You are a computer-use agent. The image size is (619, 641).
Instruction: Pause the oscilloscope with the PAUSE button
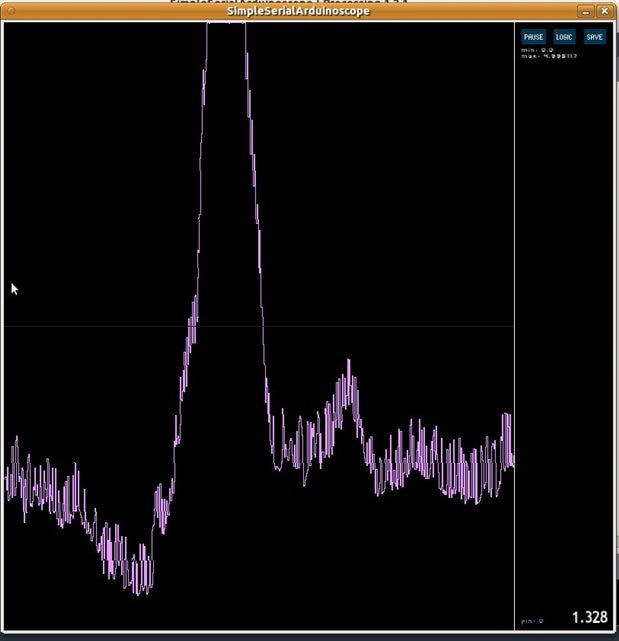coord(533,37)
